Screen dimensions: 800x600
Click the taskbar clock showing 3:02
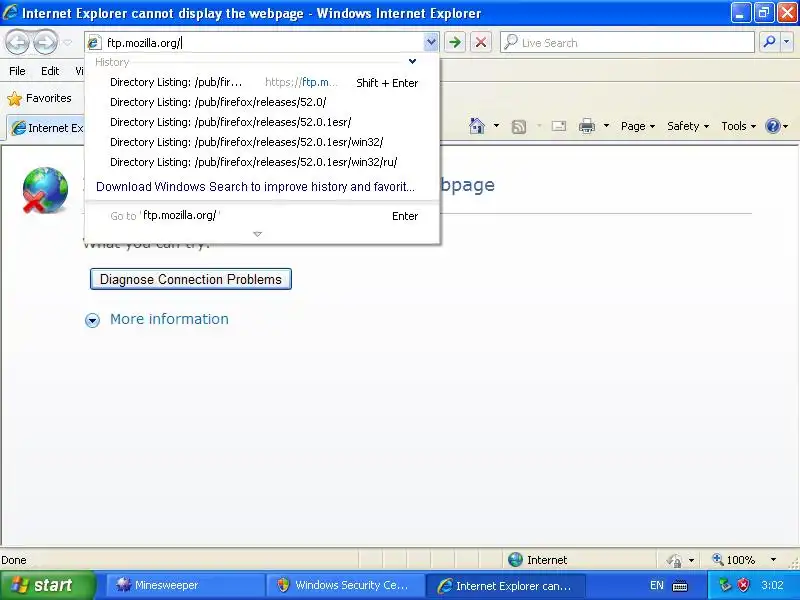772,585
